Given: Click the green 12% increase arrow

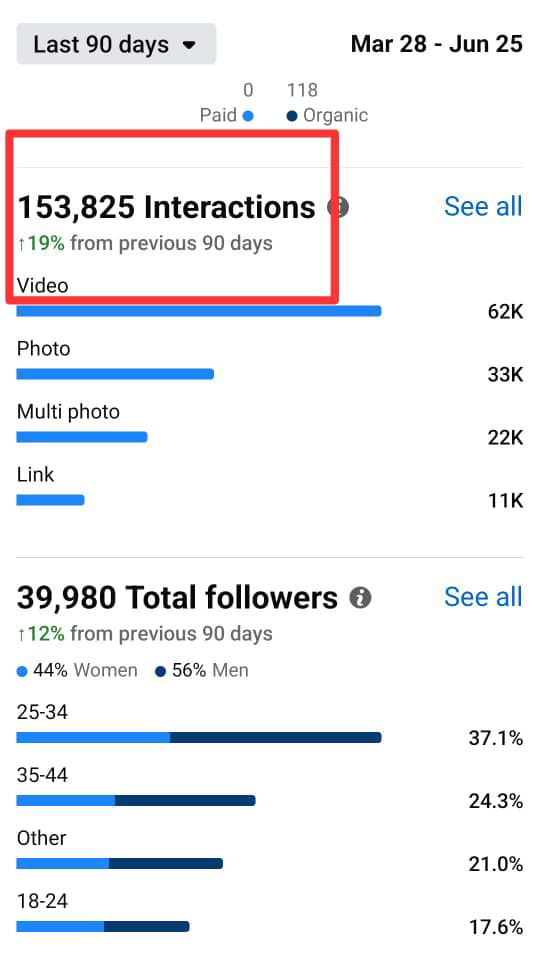Looking at the screenshot, I should tap(21, 634).
